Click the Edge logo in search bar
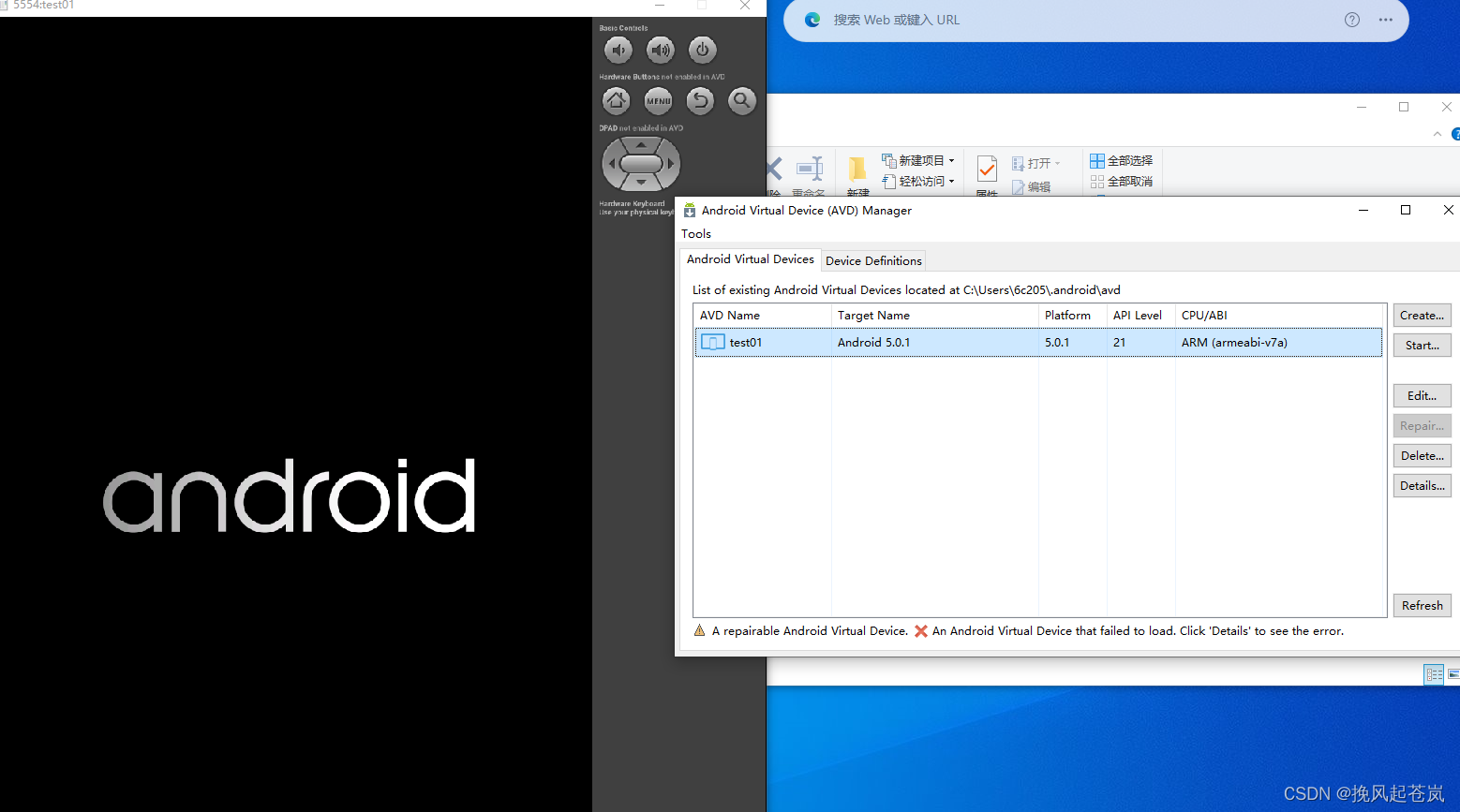Image resolution: width=1460 pixels, height=812 pixels. click(x=812, y=20)
